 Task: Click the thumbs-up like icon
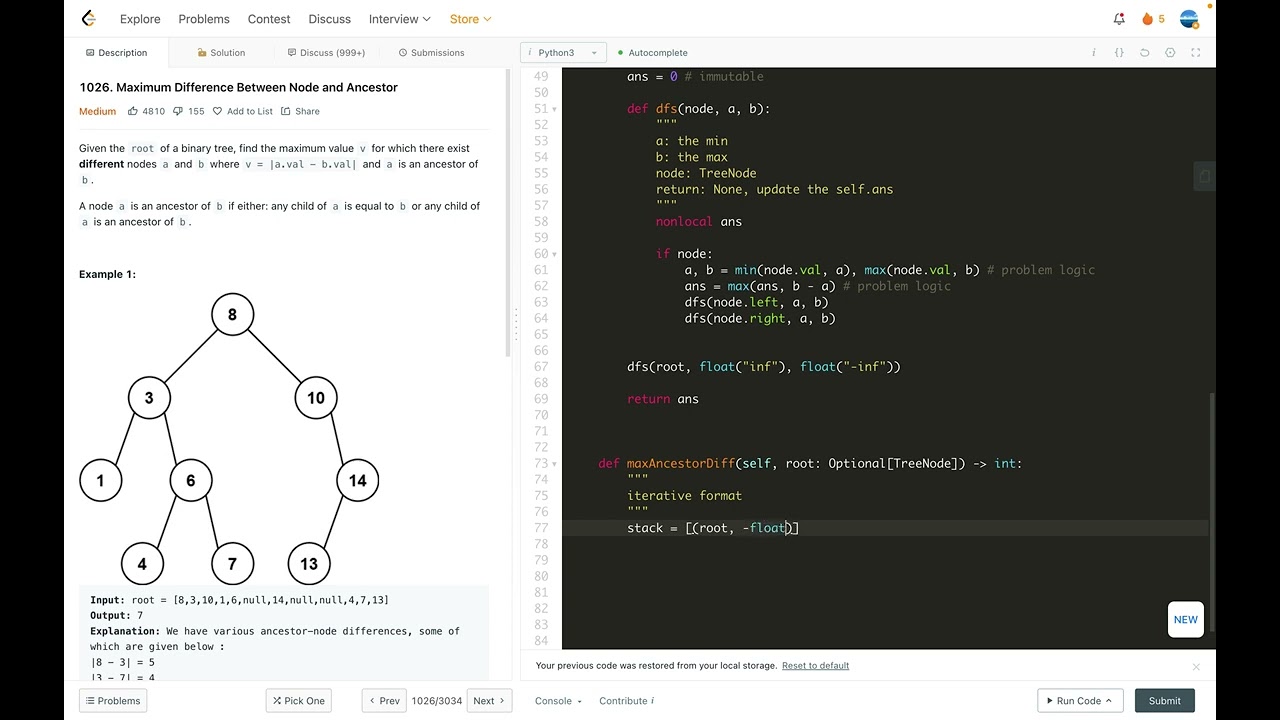pyautogui.click(x=132, y=111)
